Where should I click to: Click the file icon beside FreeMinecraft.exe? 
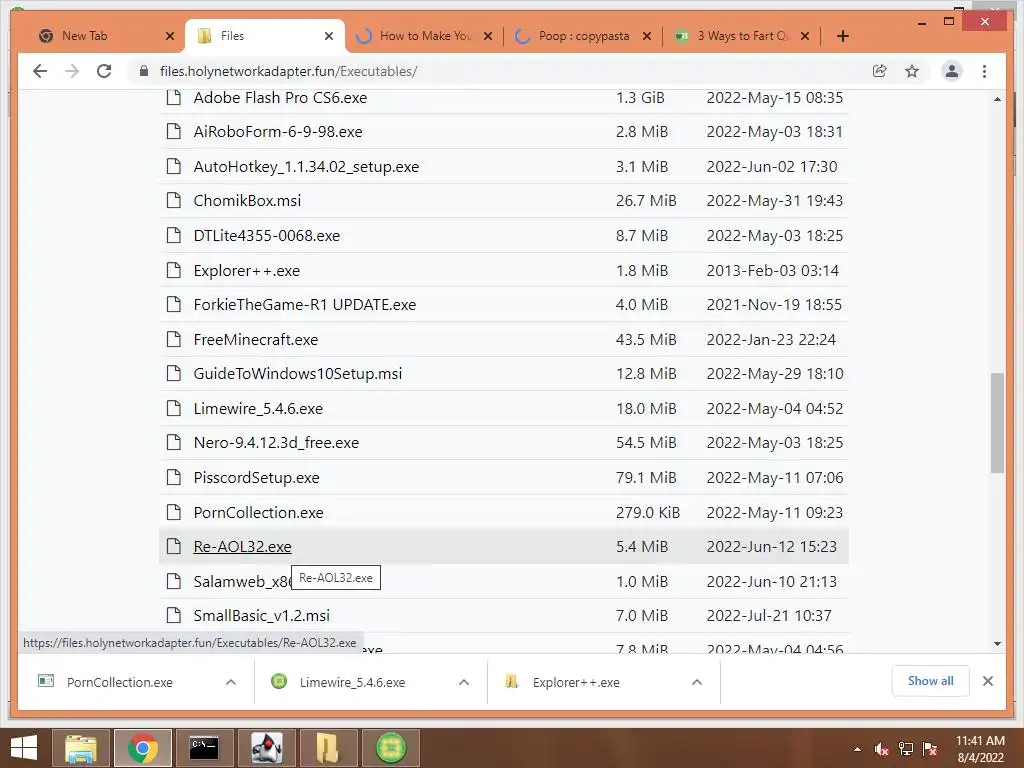173,339
